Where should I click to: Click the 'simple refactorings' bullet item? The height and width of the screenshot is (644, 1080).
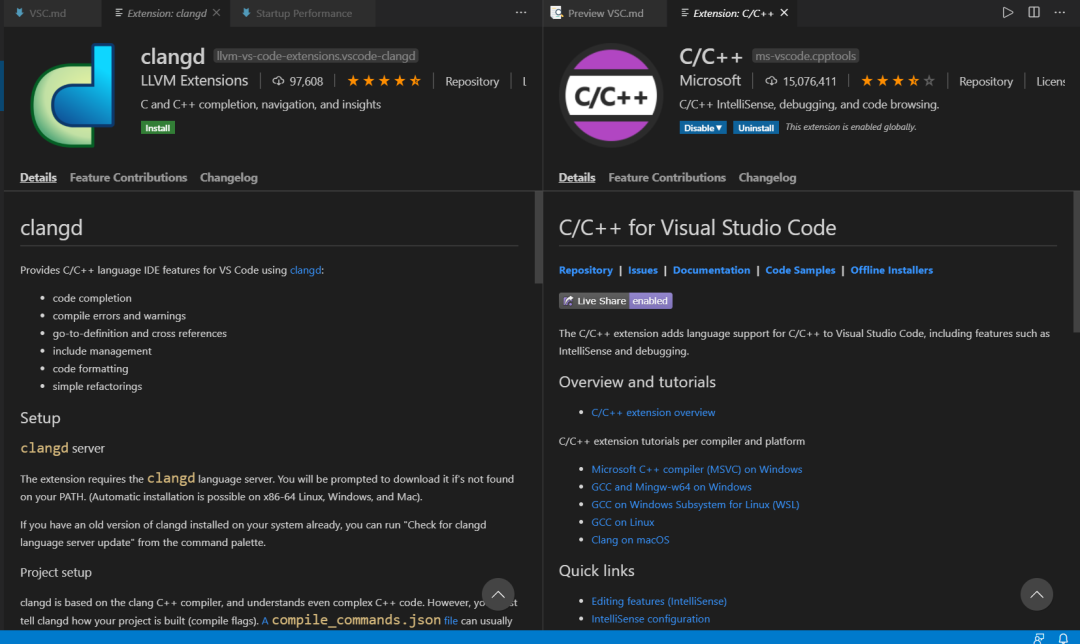click(97, 386)
